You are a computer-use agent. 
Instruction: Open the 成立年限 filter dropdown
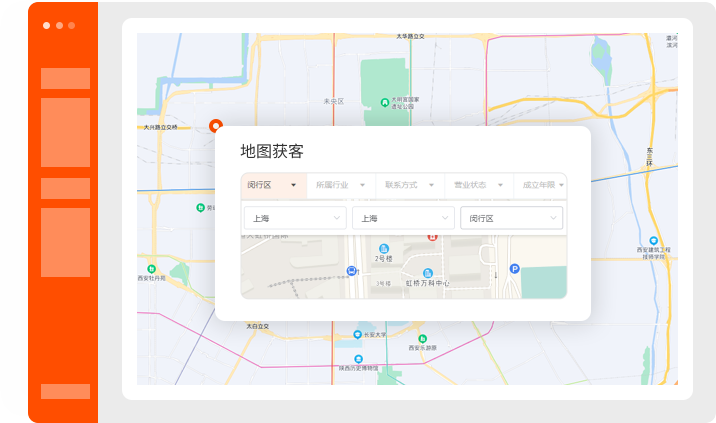pyautogui.click(x=543, y=185)
